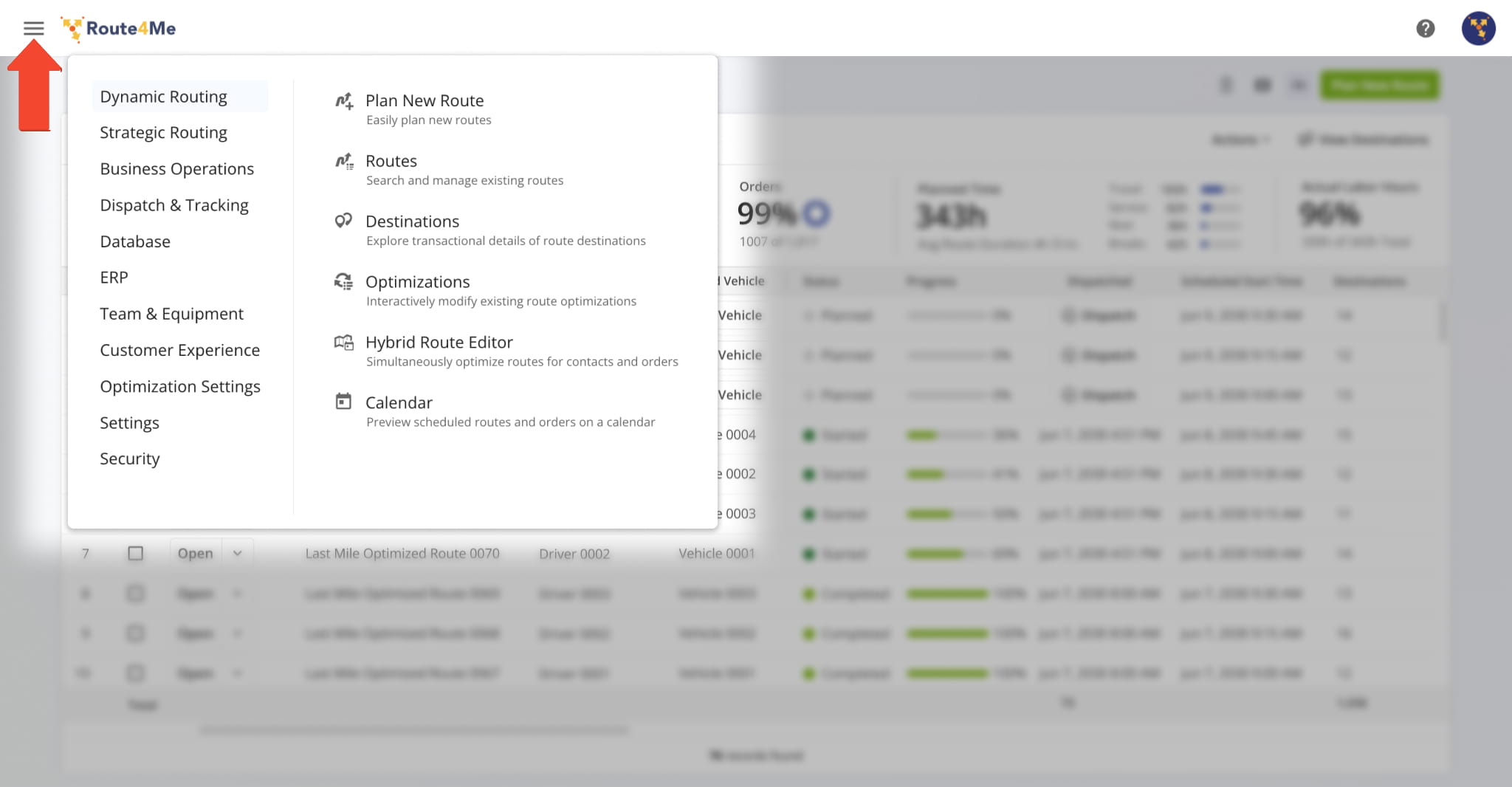Click Open button in row 7
Image resolution: width=1512 pixels, height=787 pixels.
tap(195, 554)
